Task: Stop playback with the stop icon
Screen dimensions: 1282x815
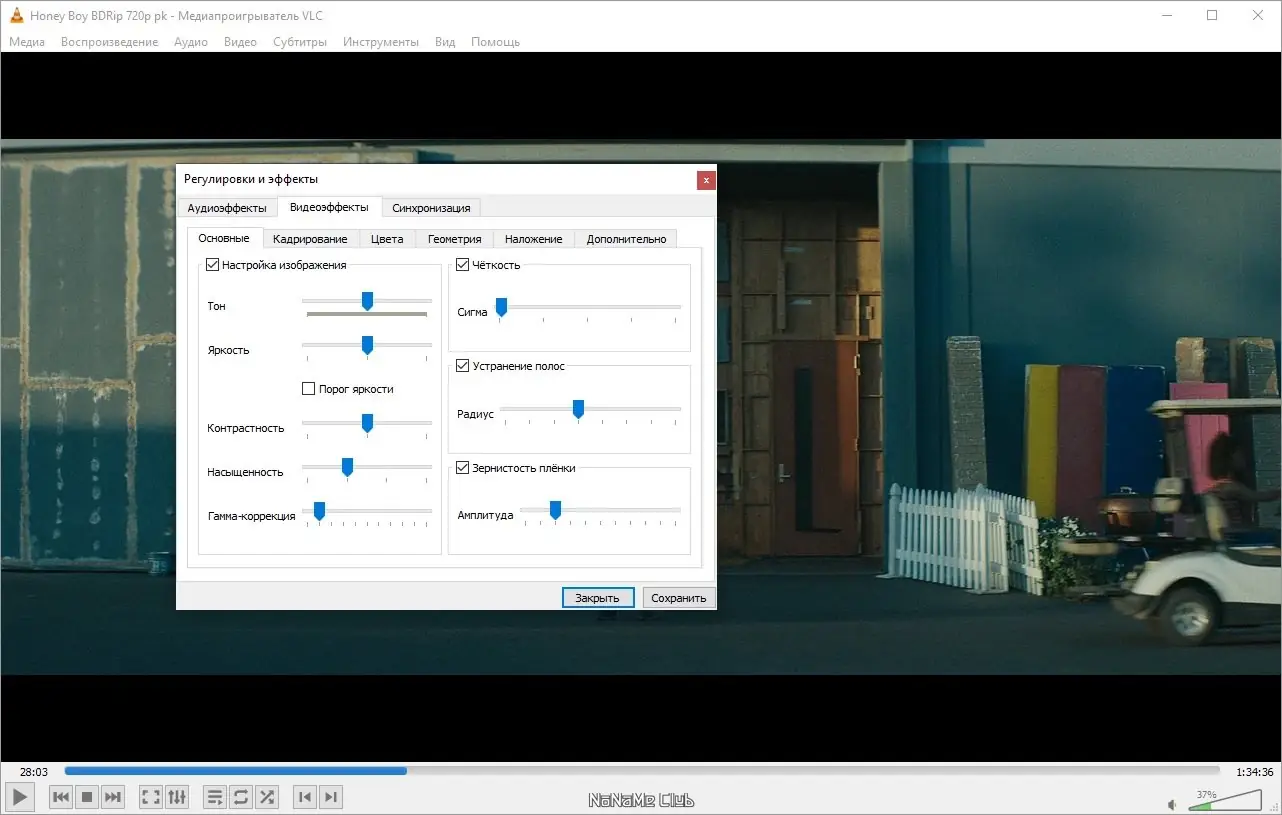Action: 87,797
